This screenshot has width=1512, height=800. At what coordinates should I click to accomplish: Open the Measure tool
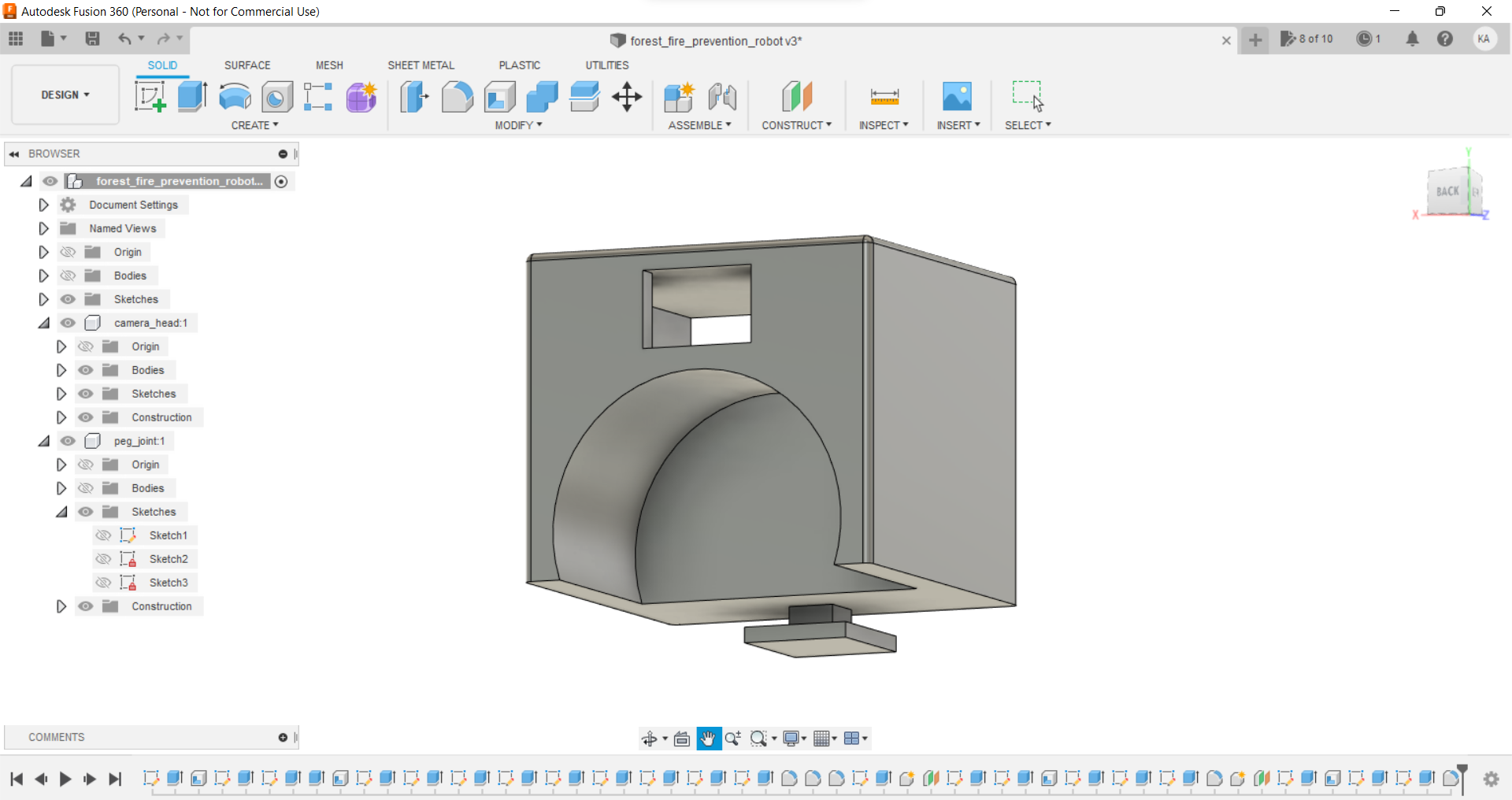(884, 97)
